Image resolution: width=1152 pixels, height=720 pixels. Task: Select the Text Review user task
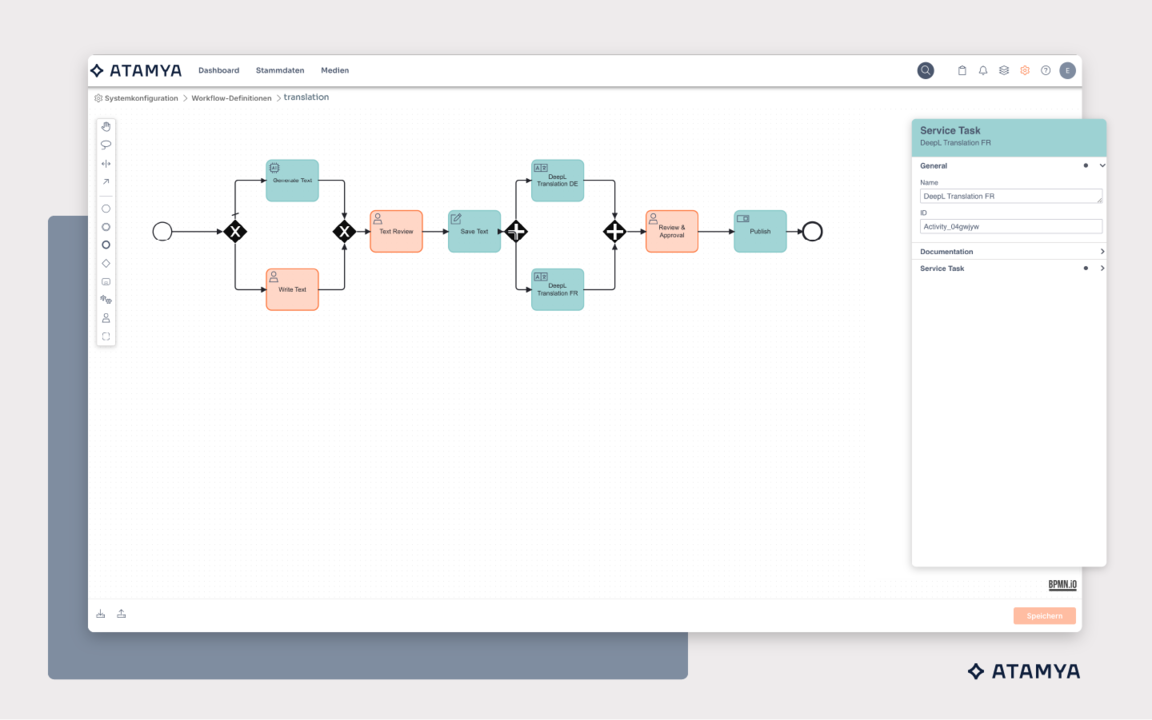click(x=396, y=231)
